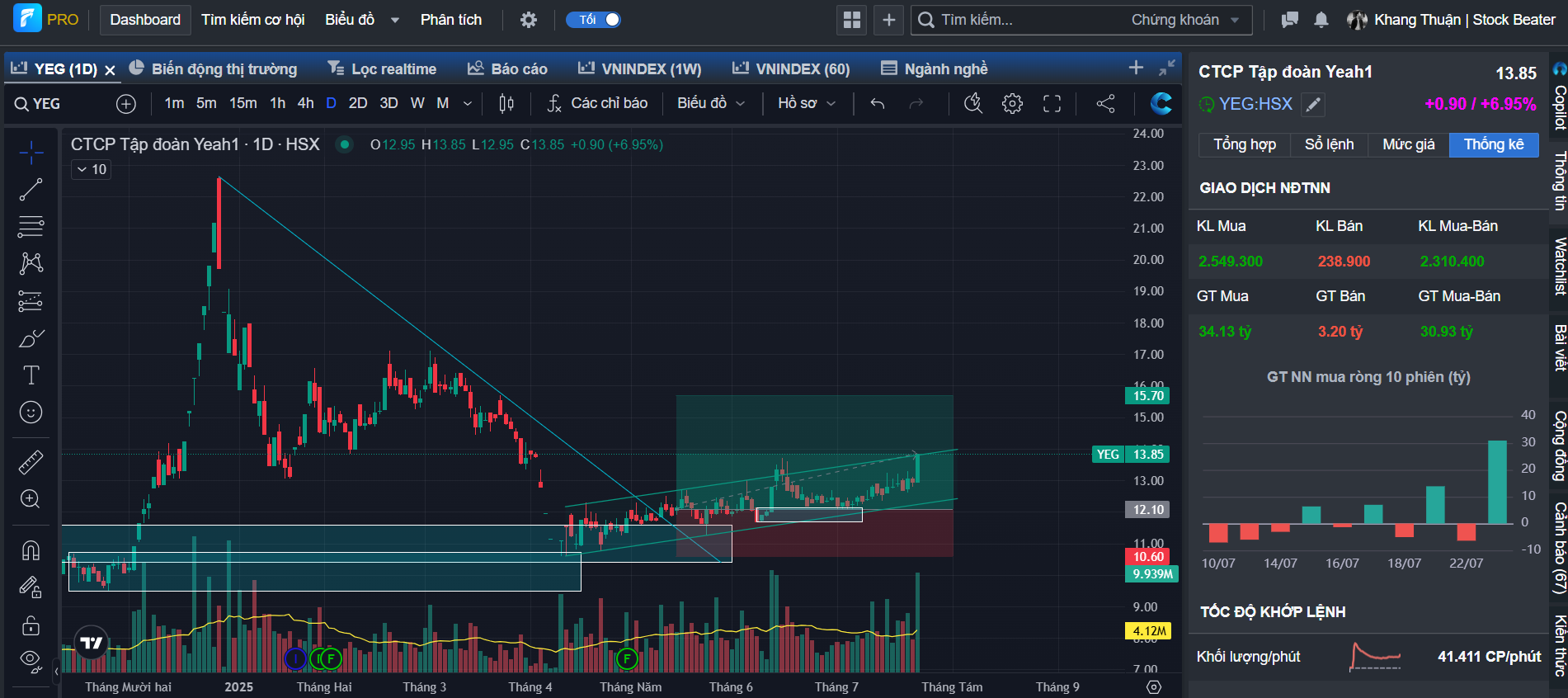Select the Text annotation tool
Screen dimensions: 1568x698
pyautogui.click(x=31, y=375)
